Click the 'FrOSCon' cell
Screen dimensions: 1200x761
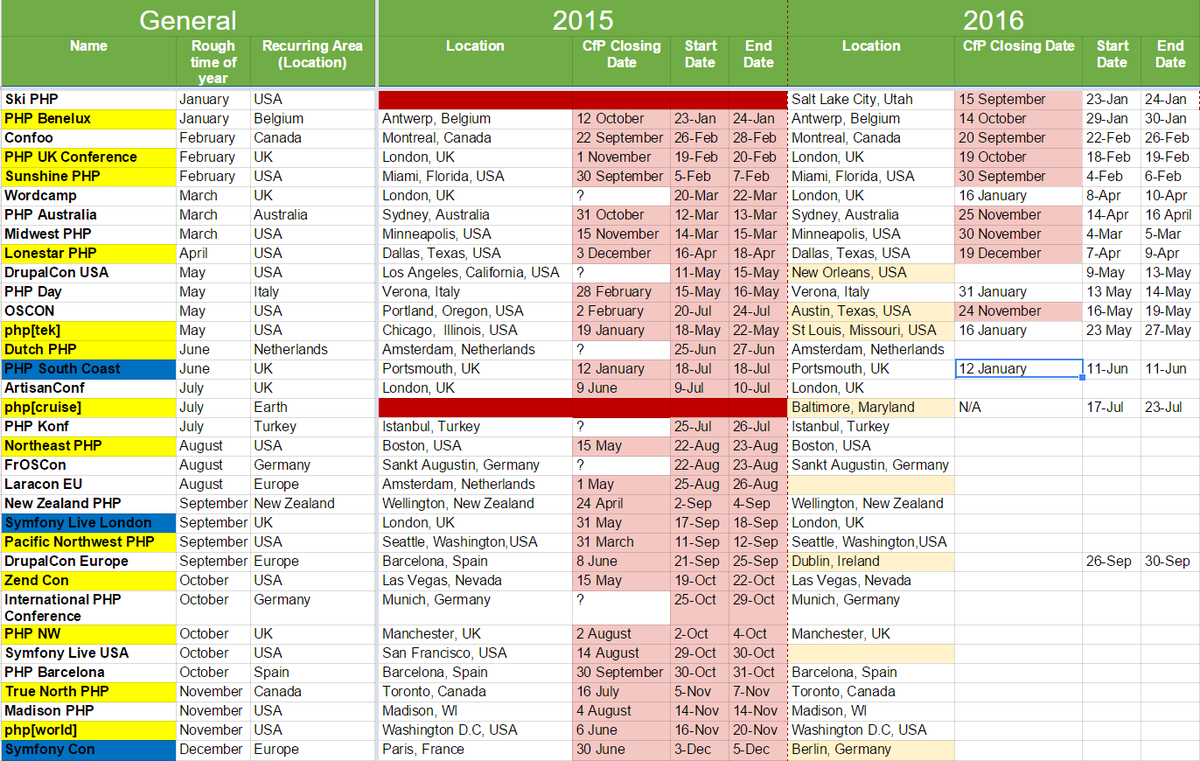coord(89,464)
